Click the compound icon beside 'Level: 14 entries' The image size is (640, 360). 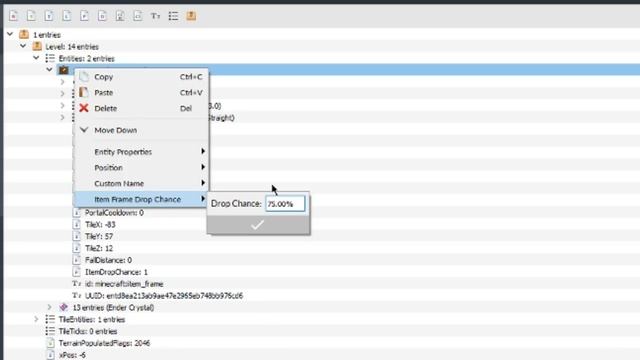[x=37, y=46]
